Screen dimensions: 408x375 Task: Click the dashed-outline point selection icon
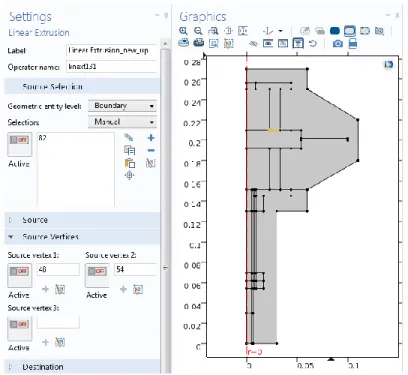[365, 31]
